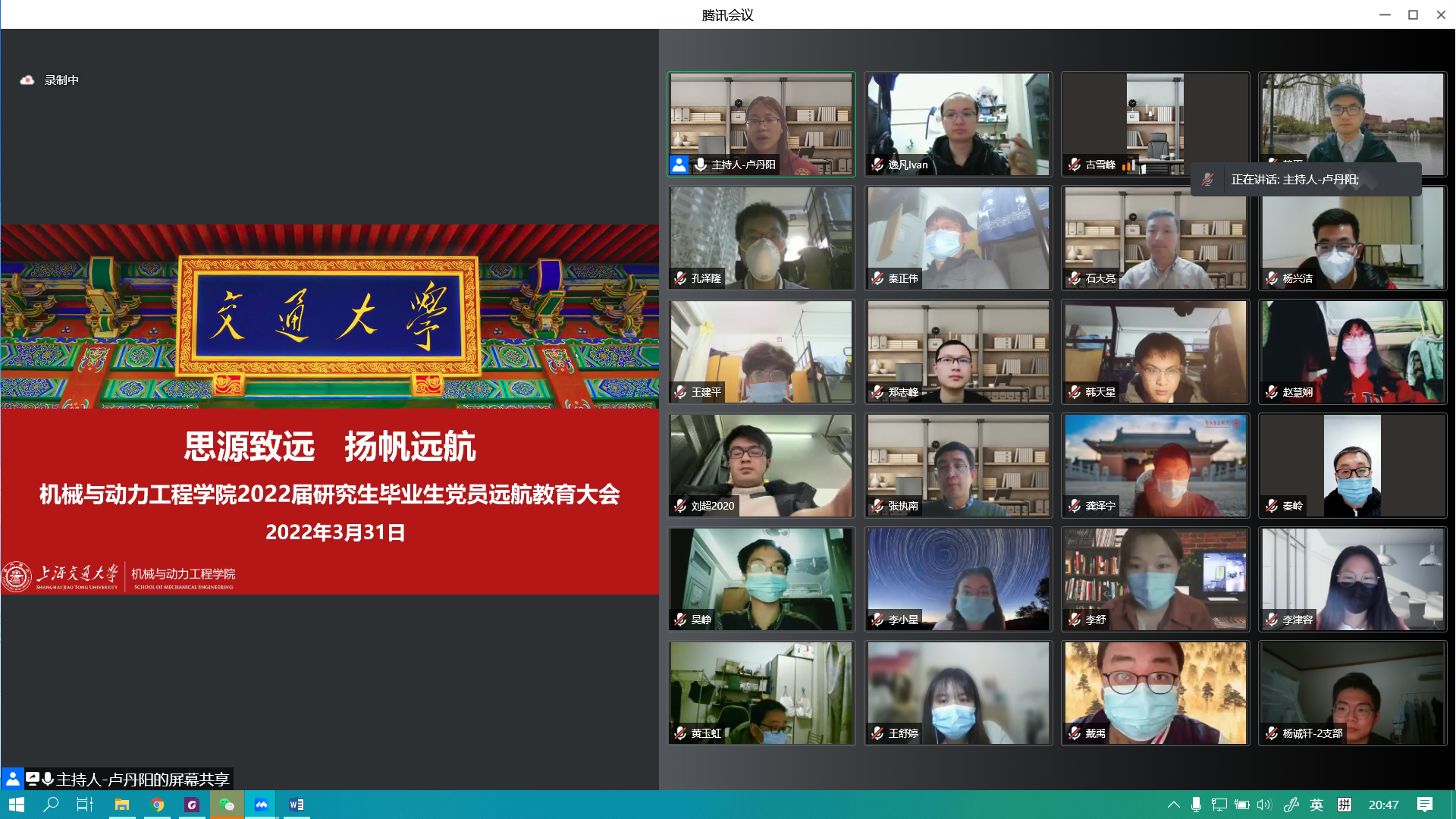Viewport: 1456px width, 819px height.
Task: Expand the hidden system tray icons chevron
Action: coord(1173,805)
